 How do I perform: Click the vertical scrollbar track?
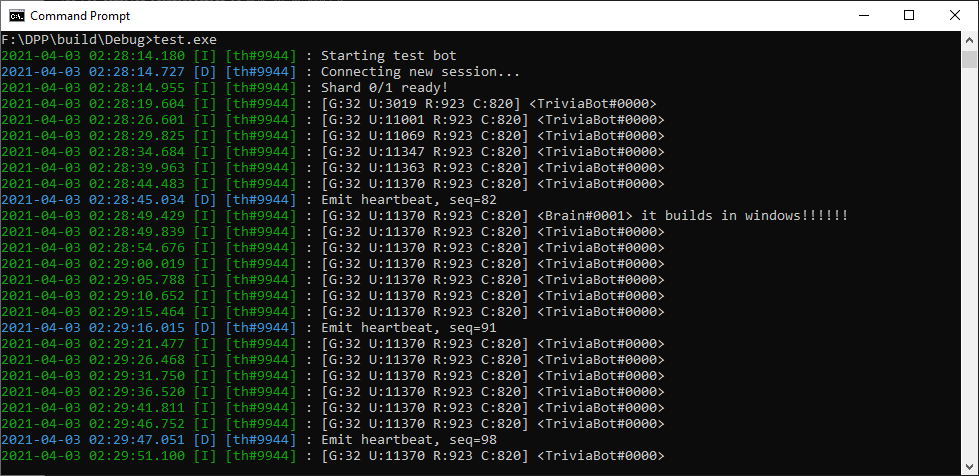[x=969, y=250]
